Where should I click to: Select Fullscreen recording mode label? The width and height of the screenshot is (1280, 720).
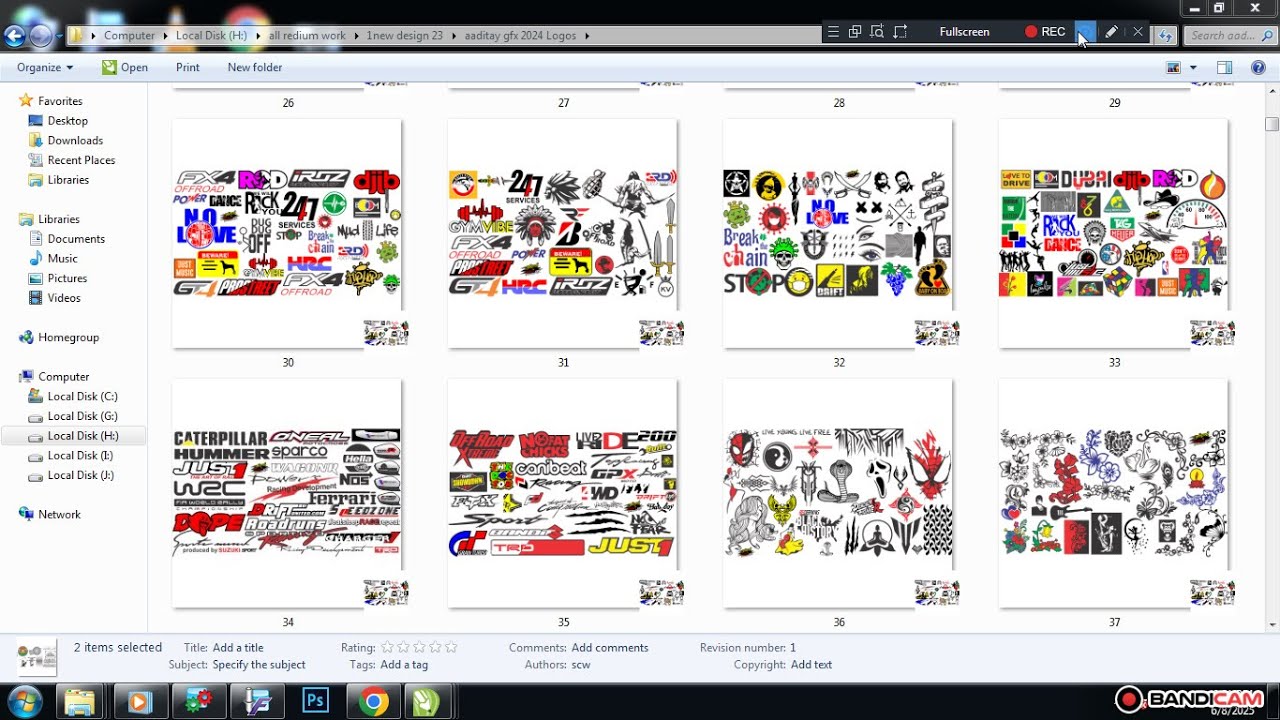(965, 32)
